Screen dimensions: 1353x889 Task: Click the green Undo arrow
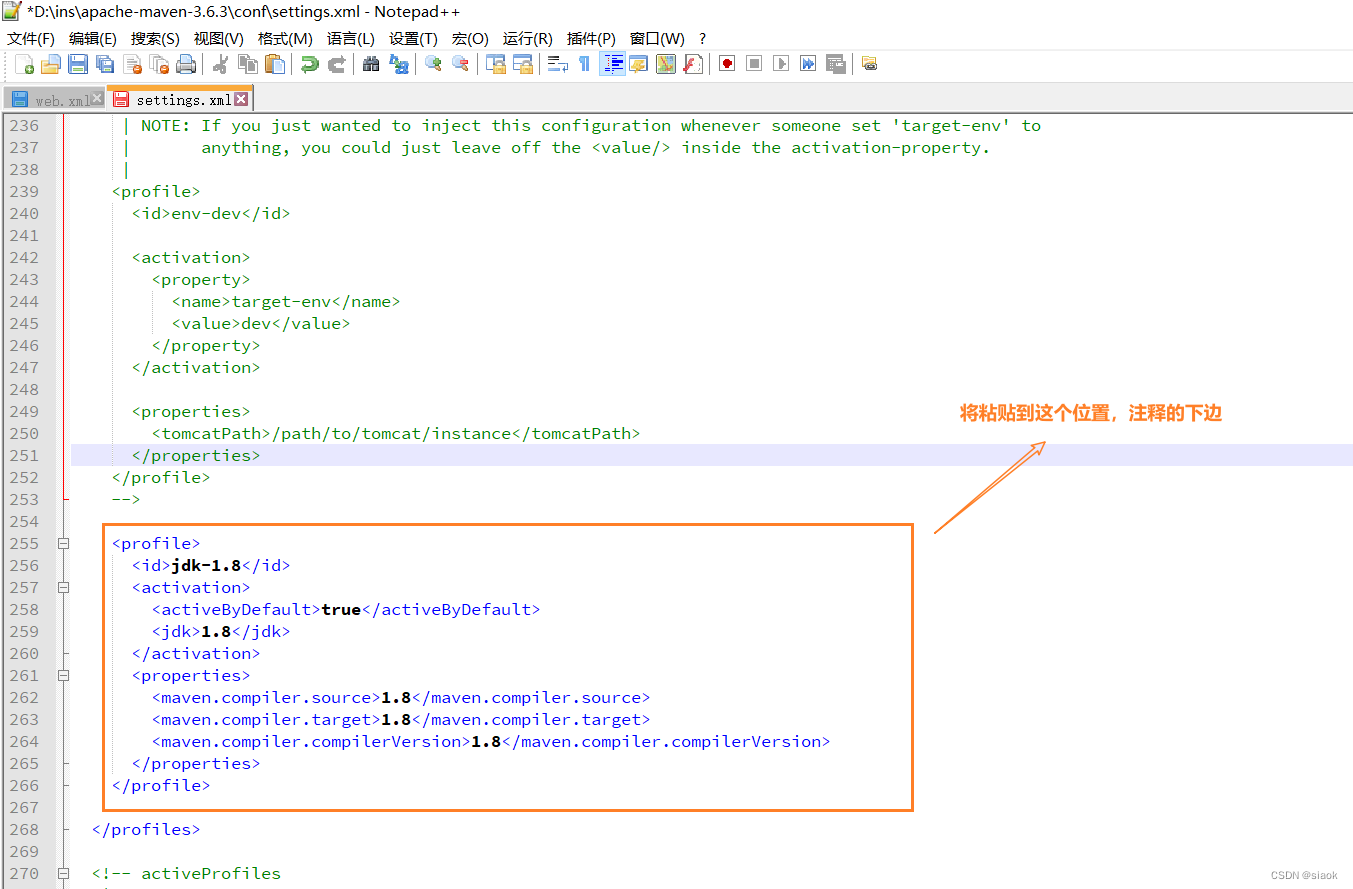pos(310,64)
